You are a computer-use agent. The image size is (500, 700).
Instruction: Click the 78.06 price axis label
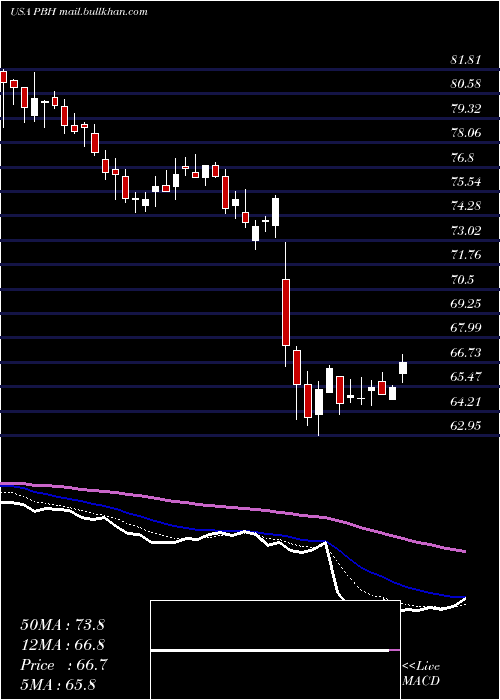pos(466,133)
